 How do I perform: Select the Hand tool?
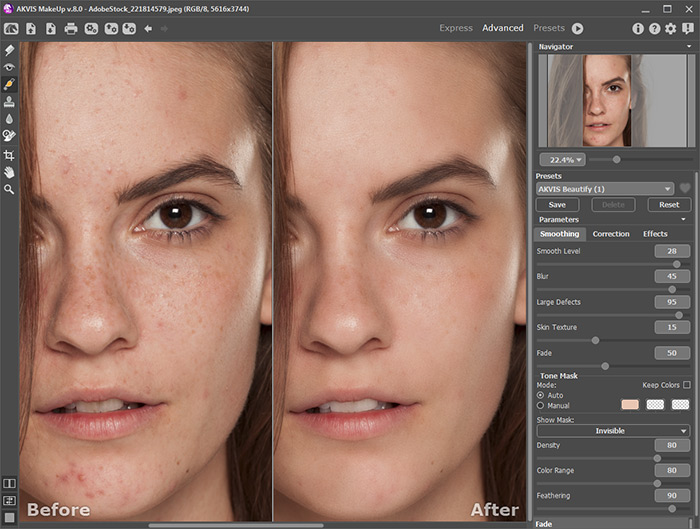click(x=9, y=172)
